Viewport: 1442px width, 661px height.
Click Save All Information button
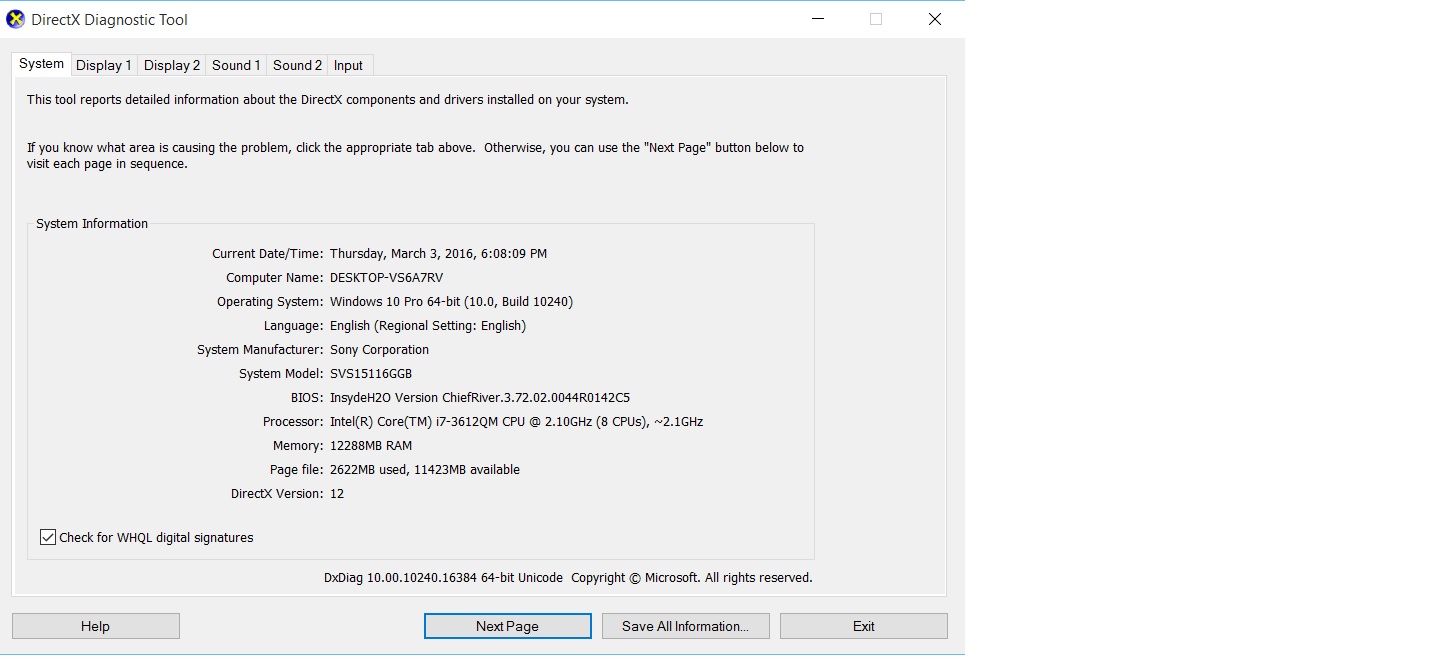(x=685, y=626)
